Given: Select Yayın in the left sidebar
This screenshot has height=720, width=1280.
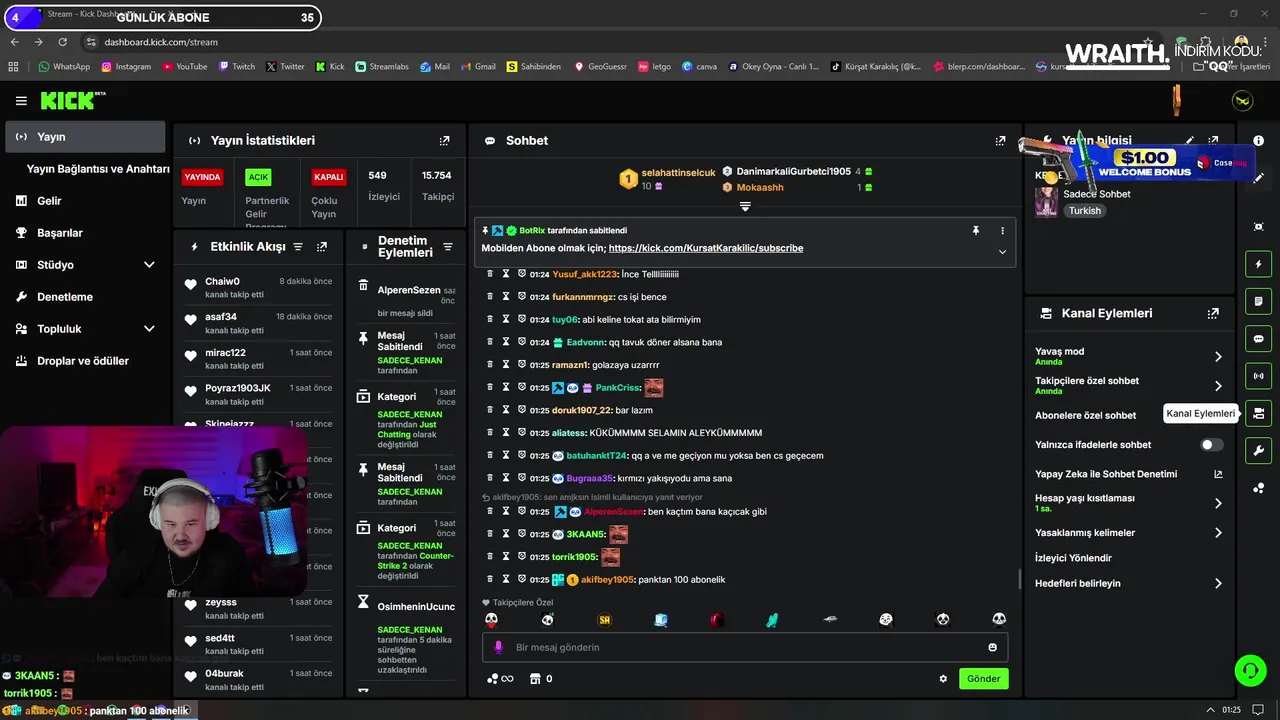Looking at the screenshot, I should tap(85, 137).
